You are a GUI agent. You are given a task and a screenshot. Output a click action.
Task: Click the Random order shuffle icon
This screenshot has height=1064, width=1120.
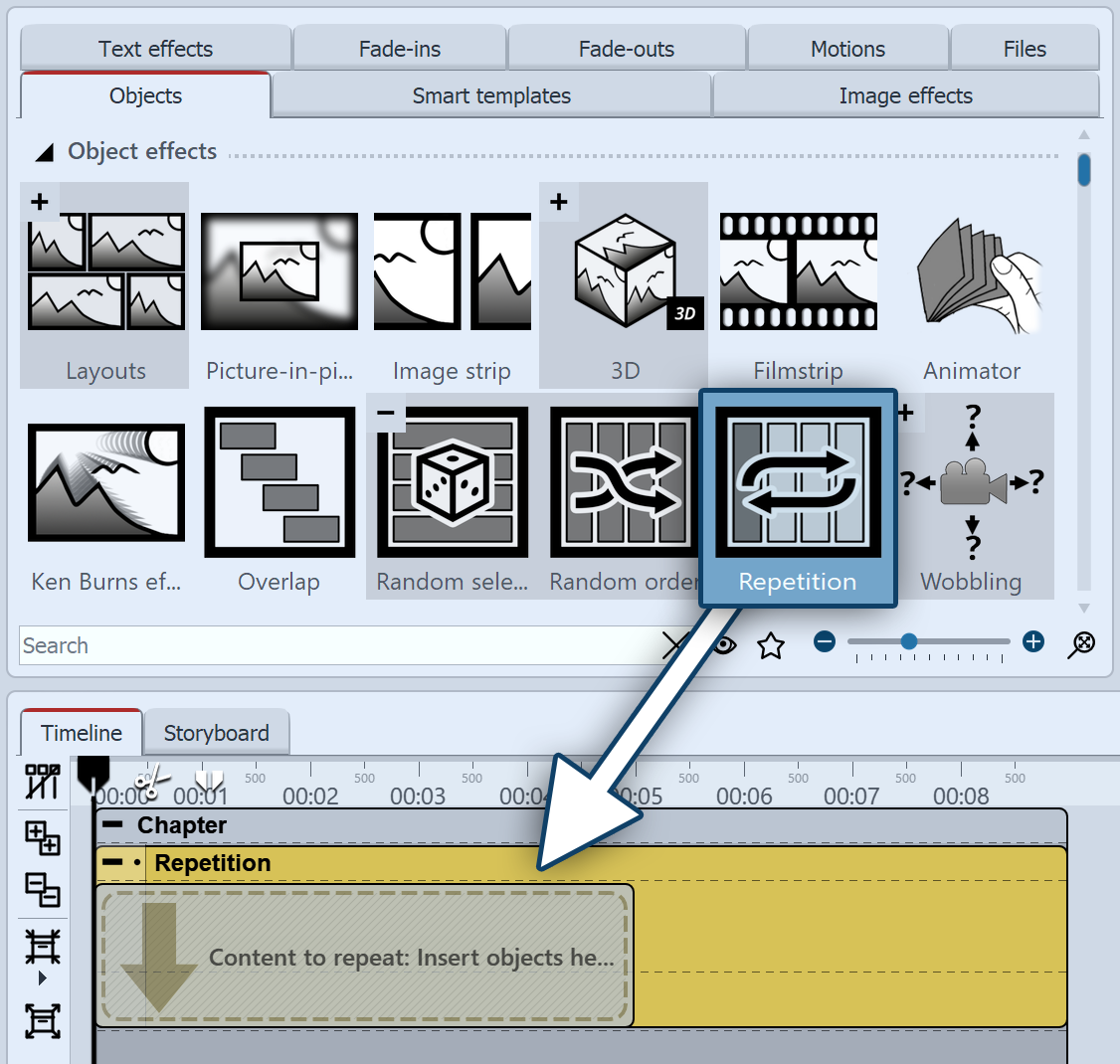pyautogui.click(x=625, y=482)
